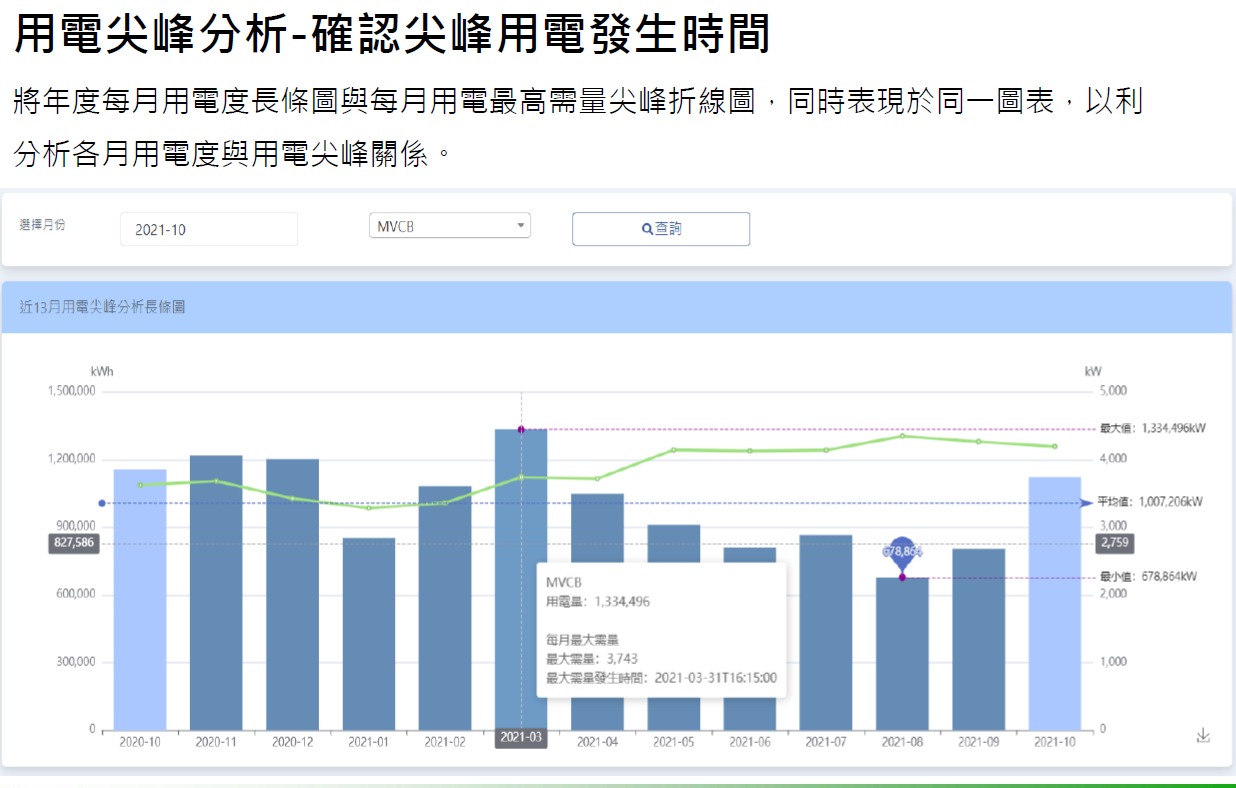
Task: Click the 最小值: 678,864kW label
Action: [1147, 576]
